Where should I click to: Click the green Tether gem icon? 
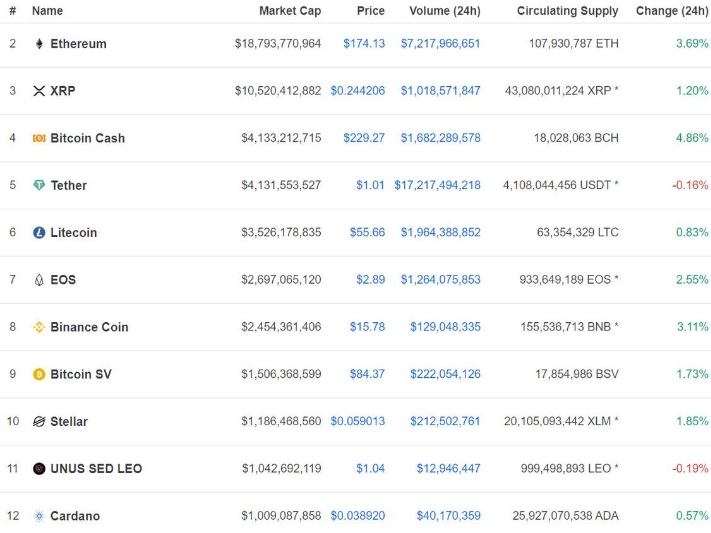(39, 185)
